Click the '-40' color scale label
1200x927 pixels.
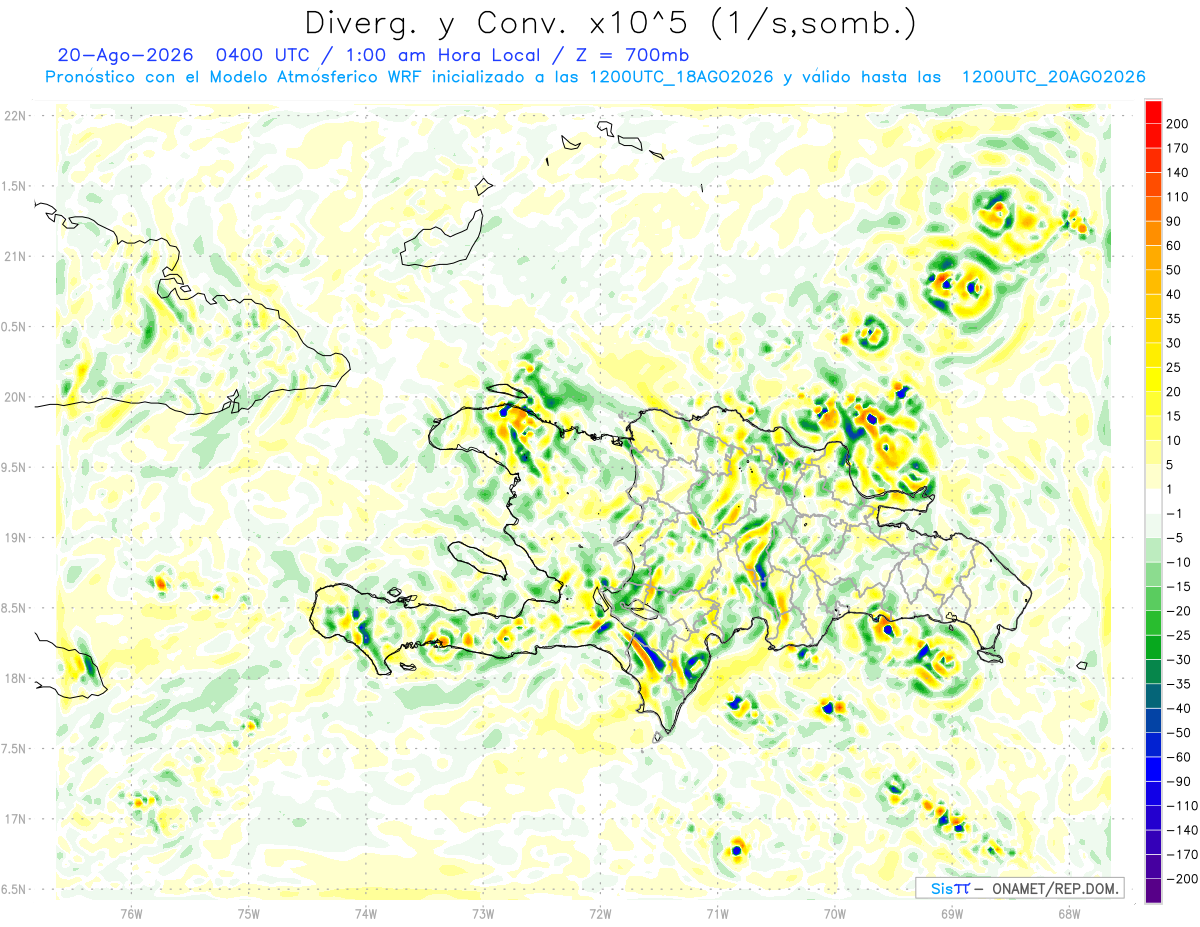pos(1178,709)
